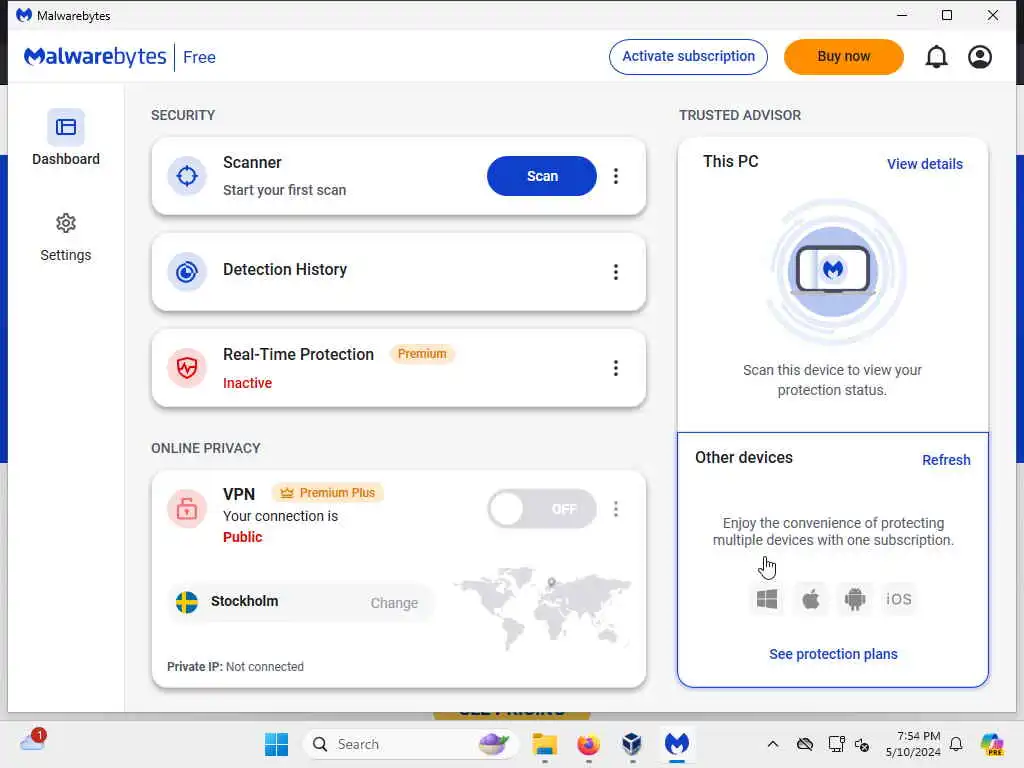
Task: Click the red Public connection text
Action: (242, 537)
